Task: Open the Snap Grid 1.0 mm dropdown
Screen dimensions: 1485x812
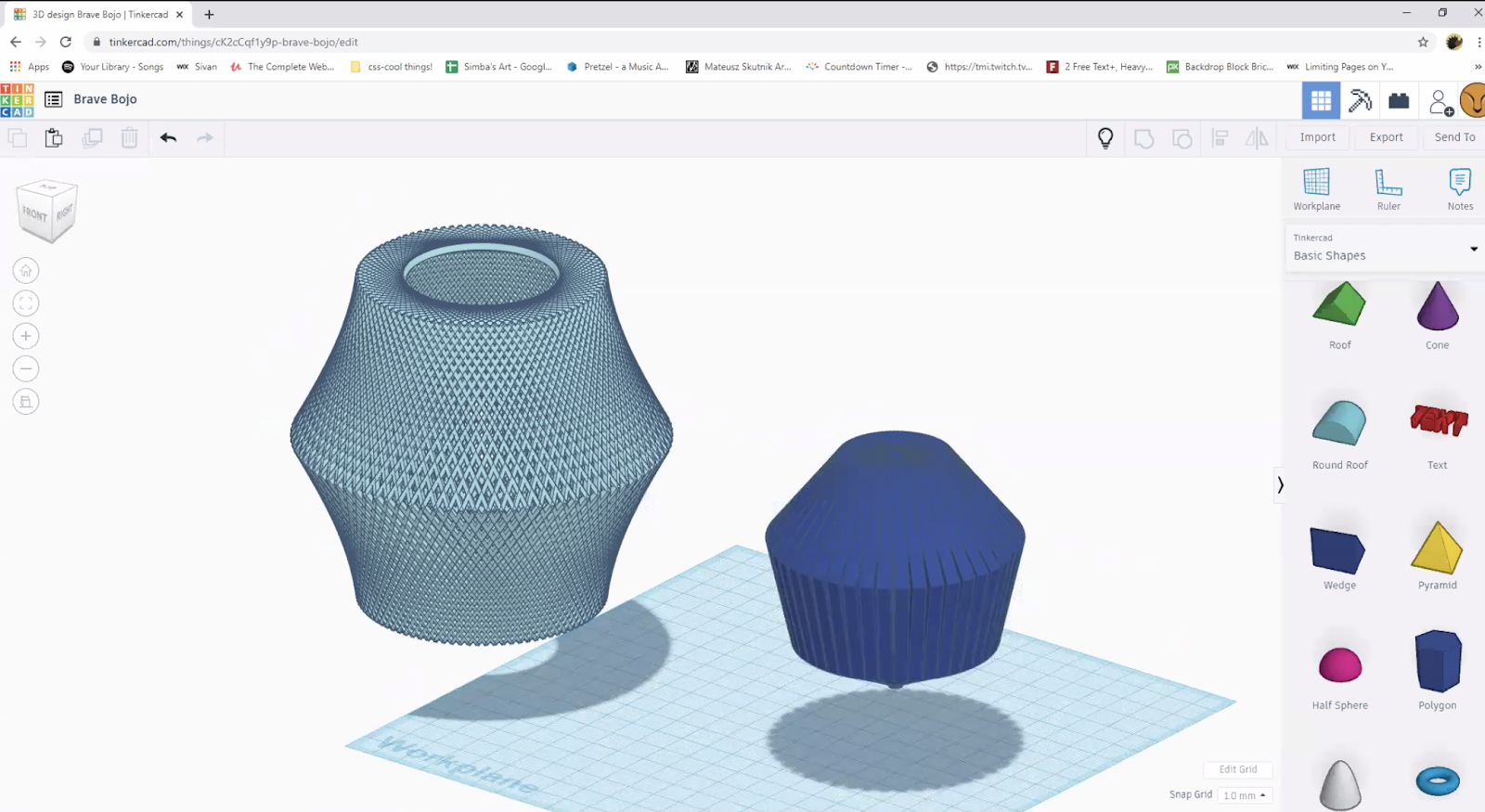Action: click(x=1244, y=795)
